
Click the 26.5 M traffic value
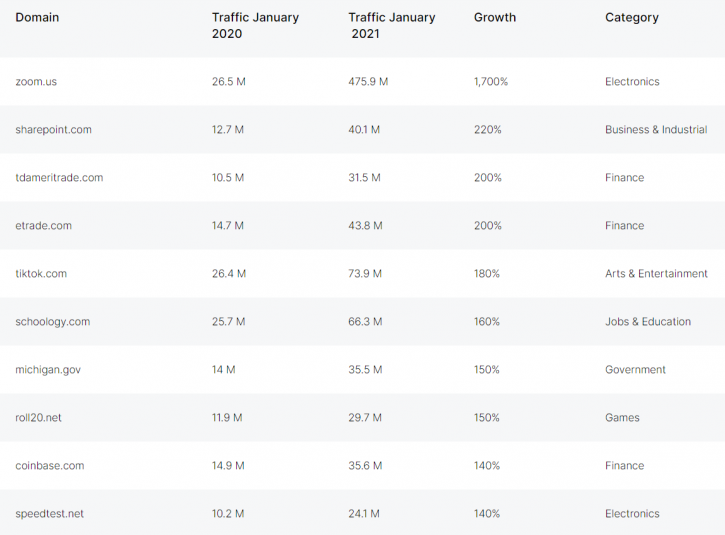click(x=229, y=82)
